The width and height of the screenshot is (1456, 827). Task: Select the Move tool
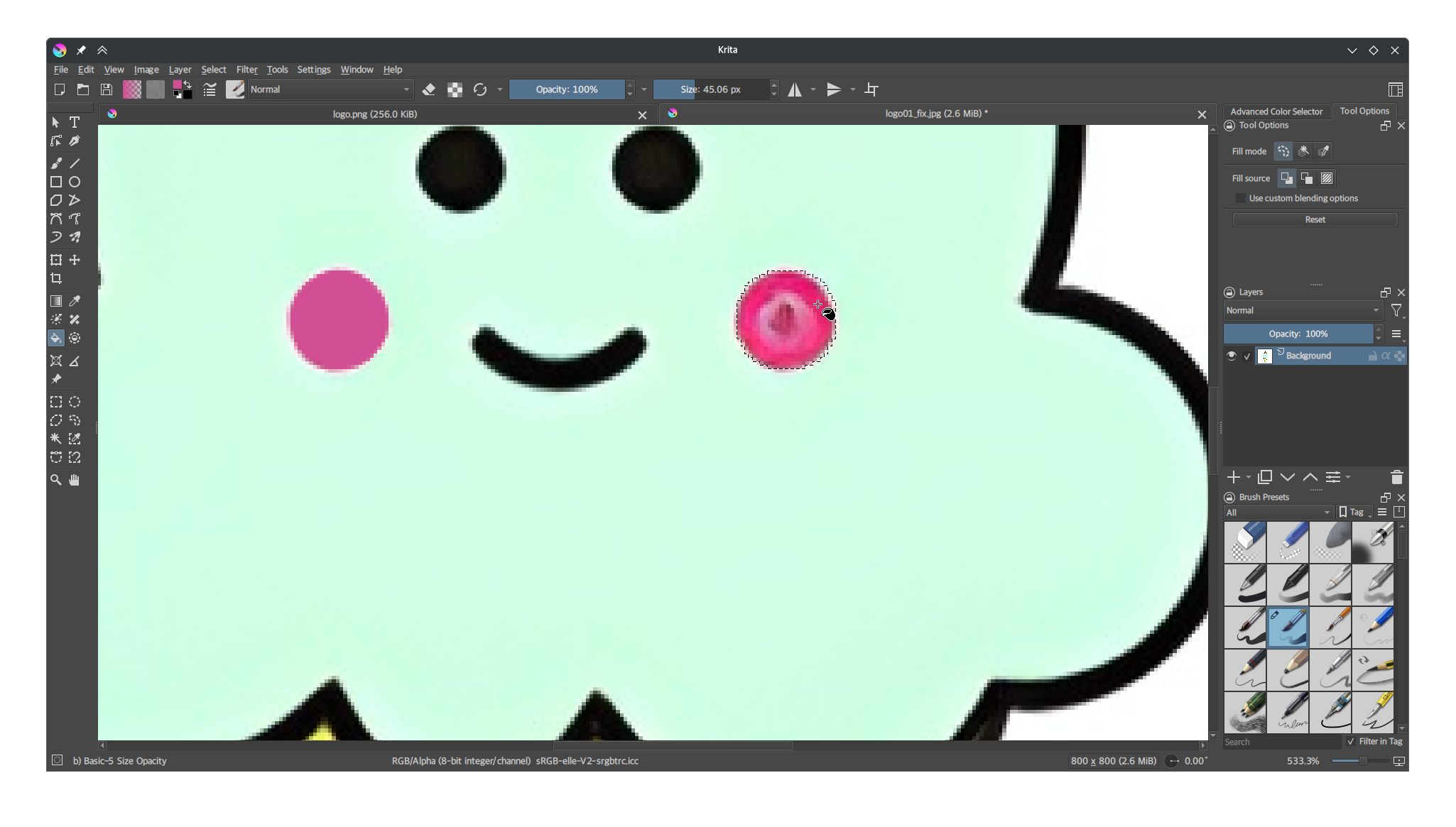point(75,260)
